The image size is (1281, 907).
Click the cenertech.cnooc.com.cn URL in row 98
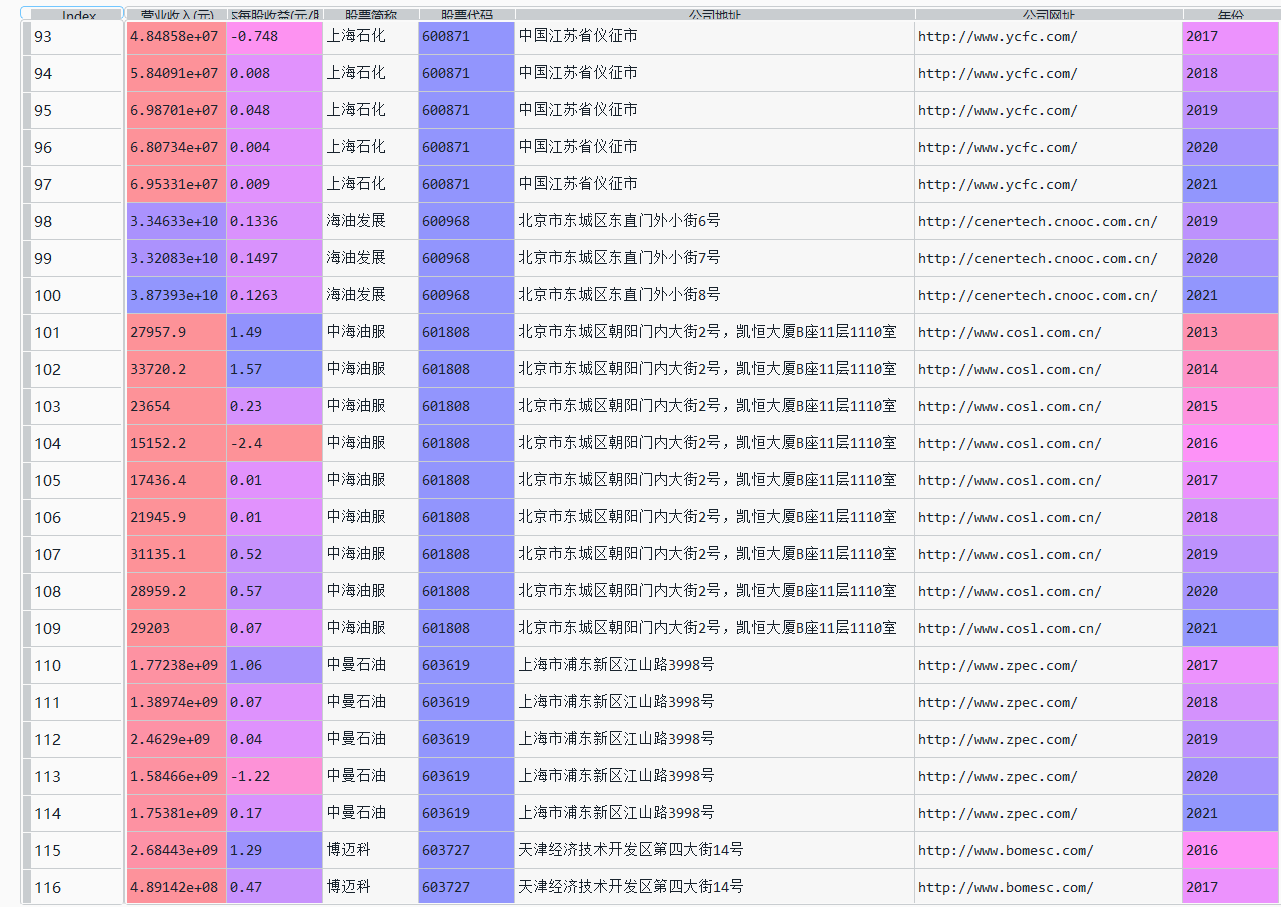click(x=1048, y=221)
